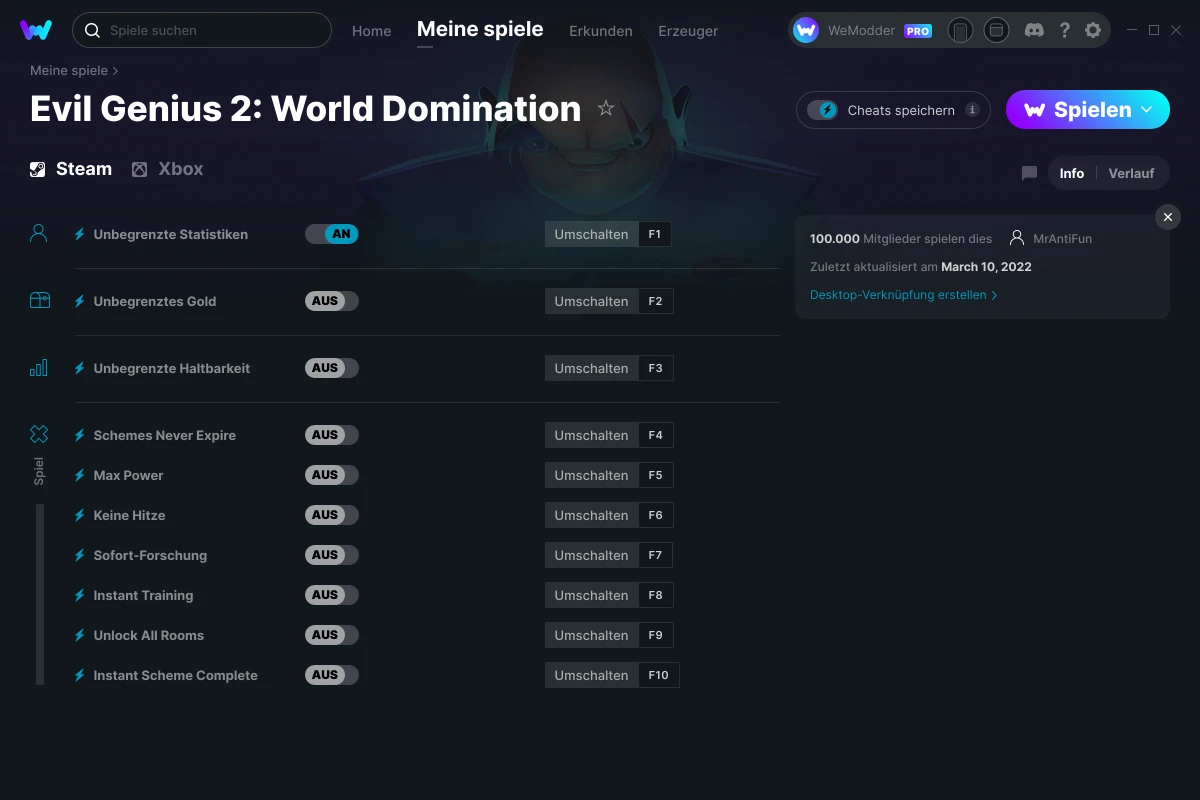The image size is (1200, 800).
Task: Select the Steam platform tab
Action: click(x=71, y=169)
